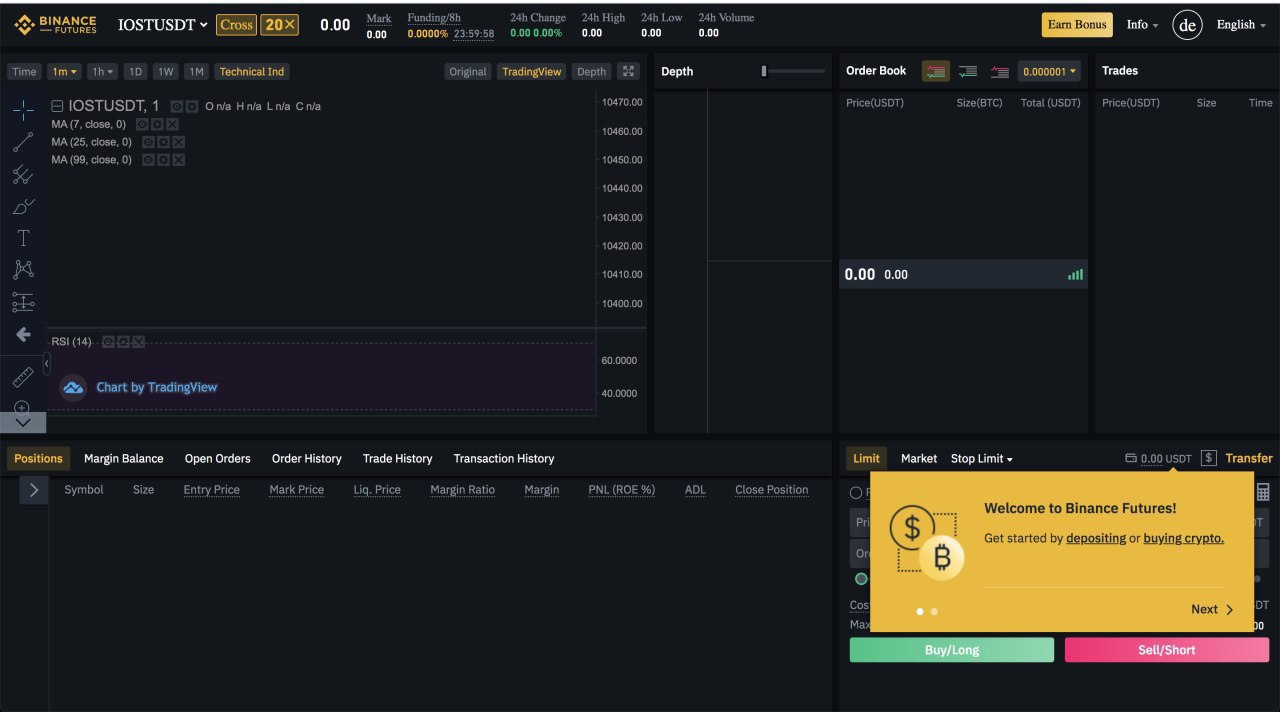Viewport: 1280px width, 712px height.
Task: Select the crosshair cursor tool
Action: point(23,110)
